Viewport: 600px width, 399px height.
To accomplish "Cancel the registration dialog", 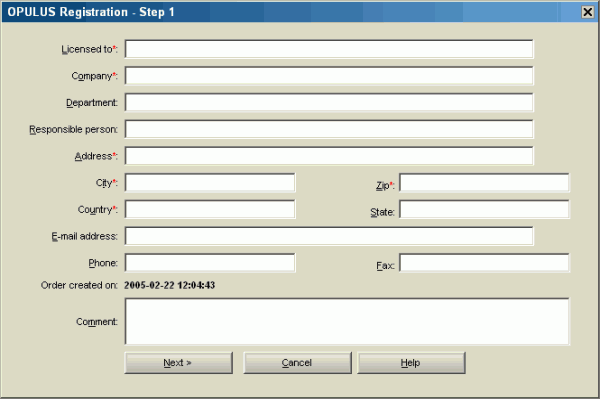I will coord(297,363).
